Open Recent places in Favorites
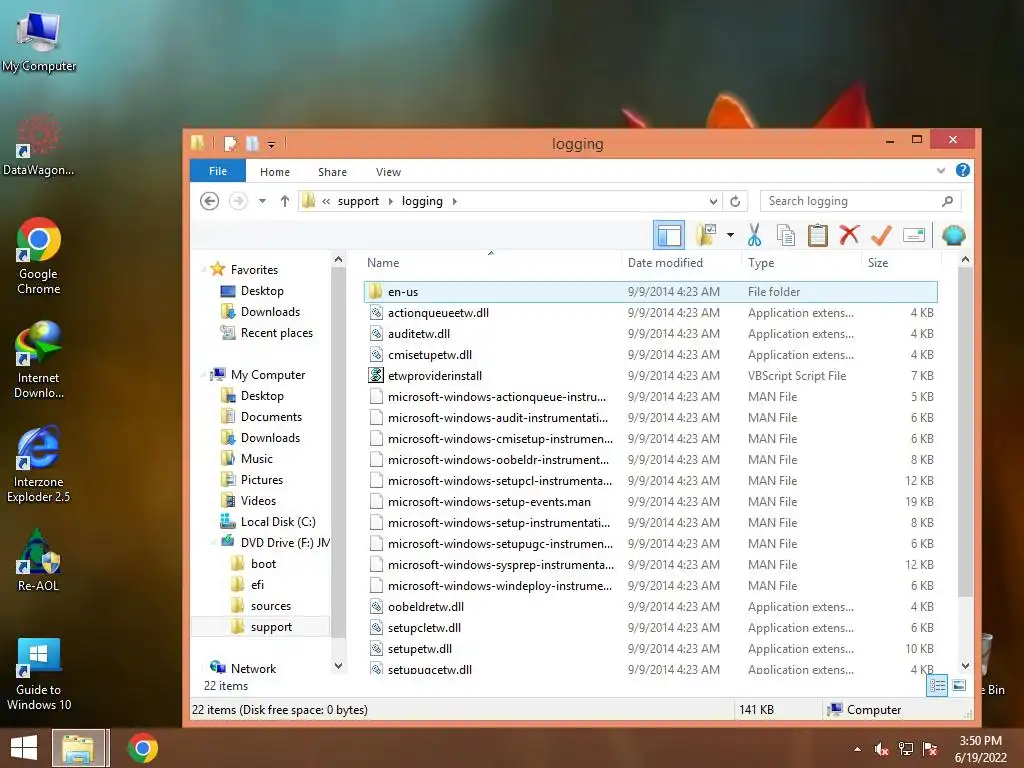 click(x=266, y=333)
